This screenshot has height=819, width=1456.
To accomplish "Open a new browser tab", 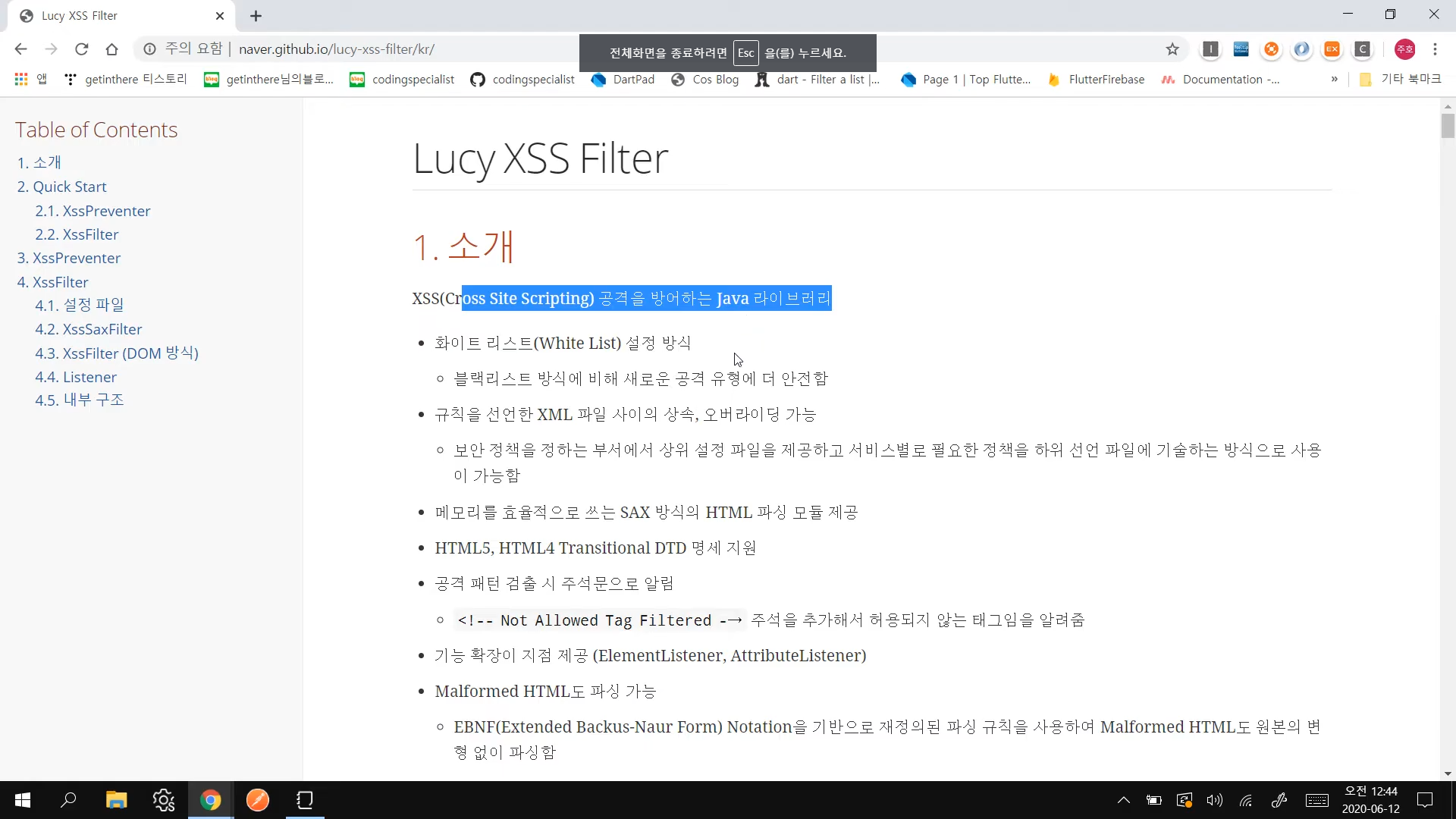I will coord(256,16).
